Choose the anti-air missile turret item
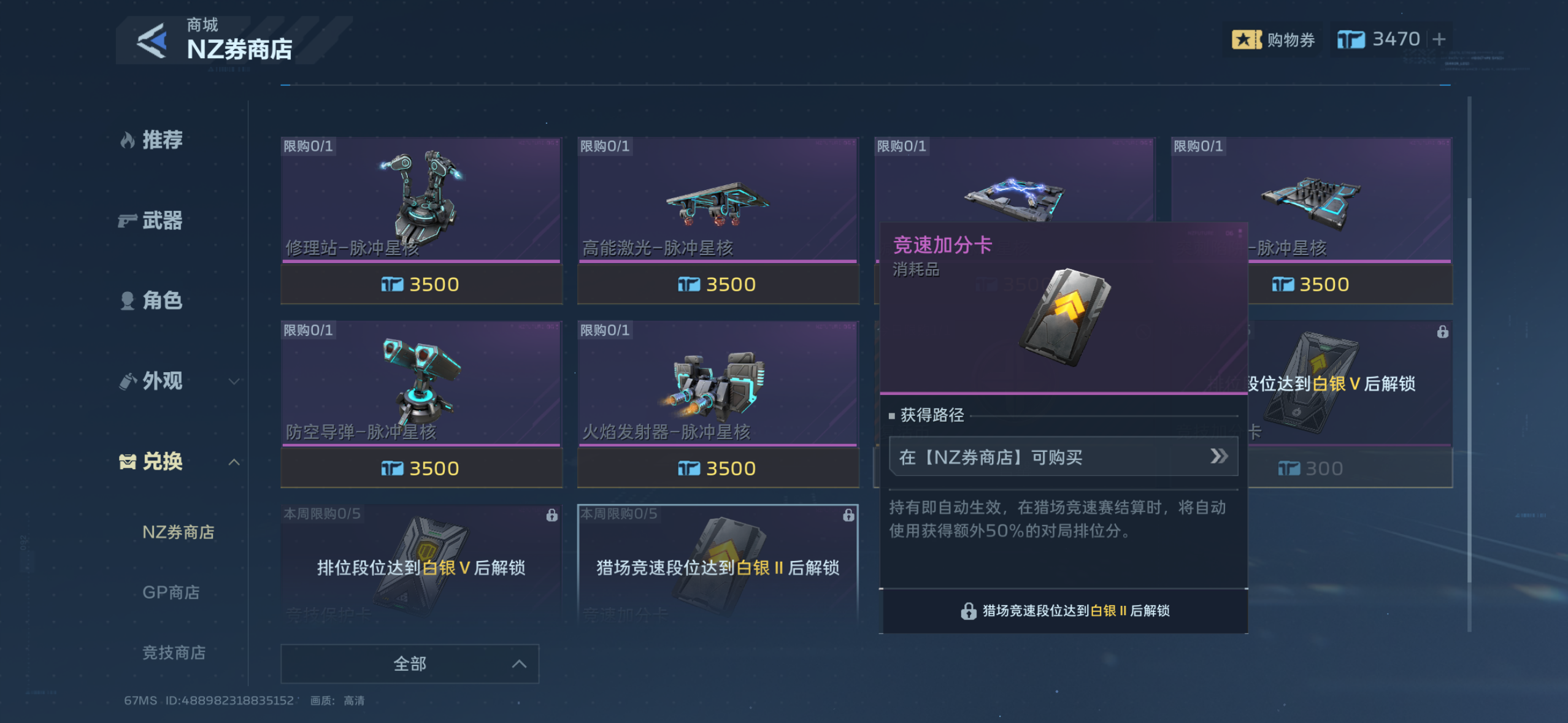 (x=421, y=383)
